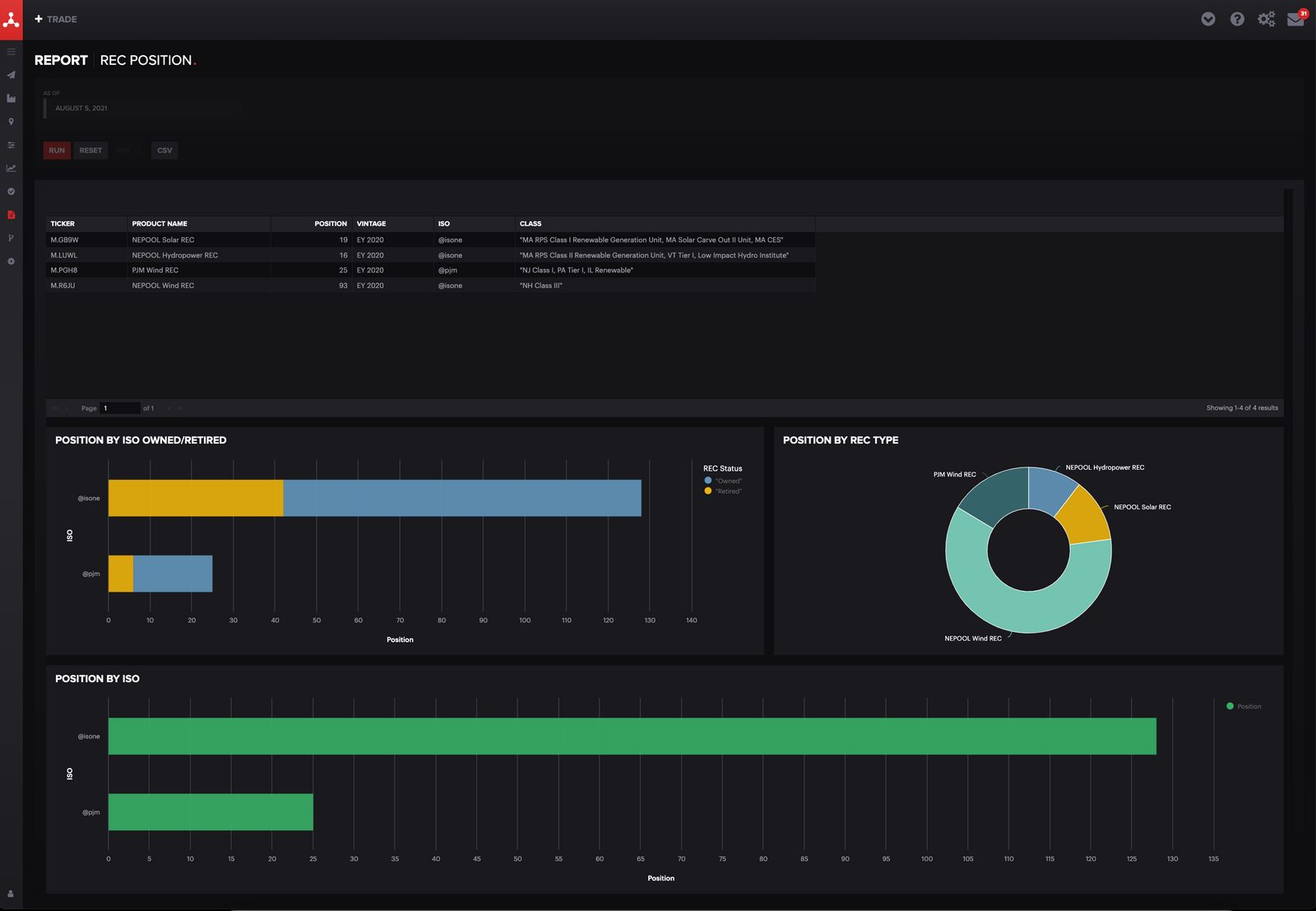
Task: Click the TRADE menu item in top bar
Action: [x=57, y=18]
